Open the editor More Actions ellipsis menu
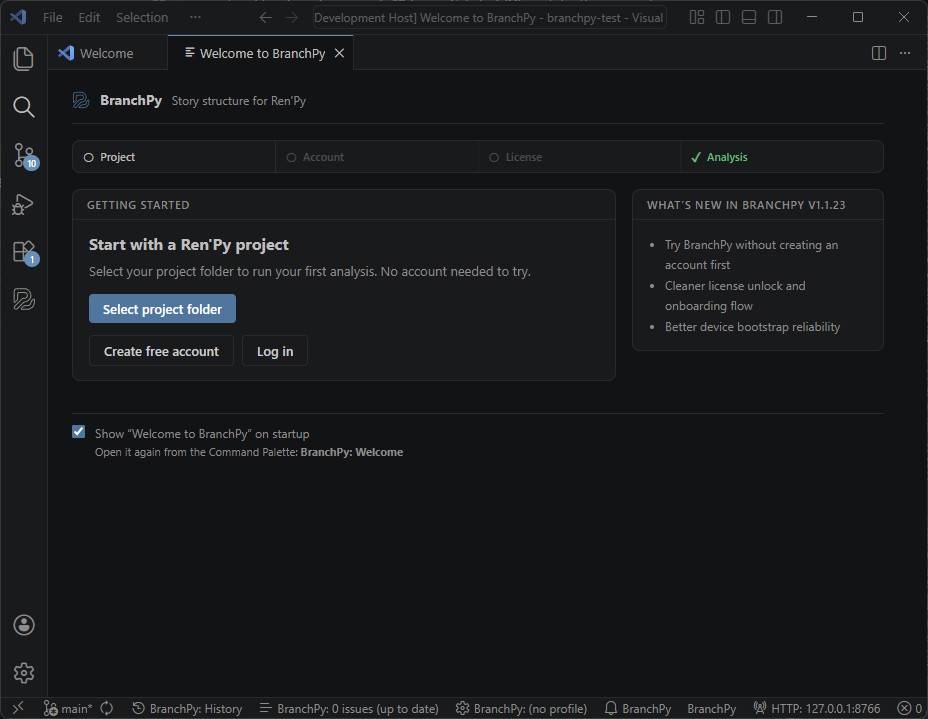Screen dimensions: 928x719 pos(905,53)
